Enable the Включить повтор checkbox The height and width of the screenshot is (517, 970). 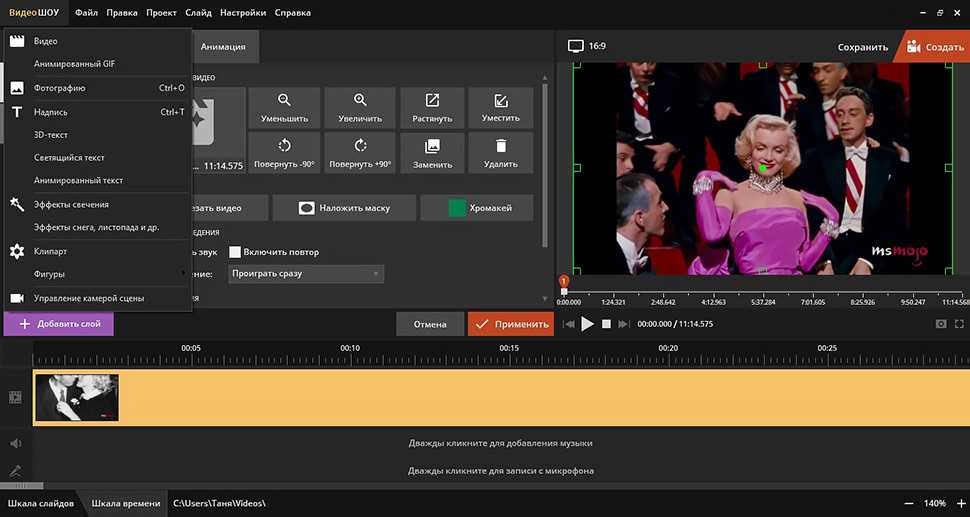coord(236,252)
